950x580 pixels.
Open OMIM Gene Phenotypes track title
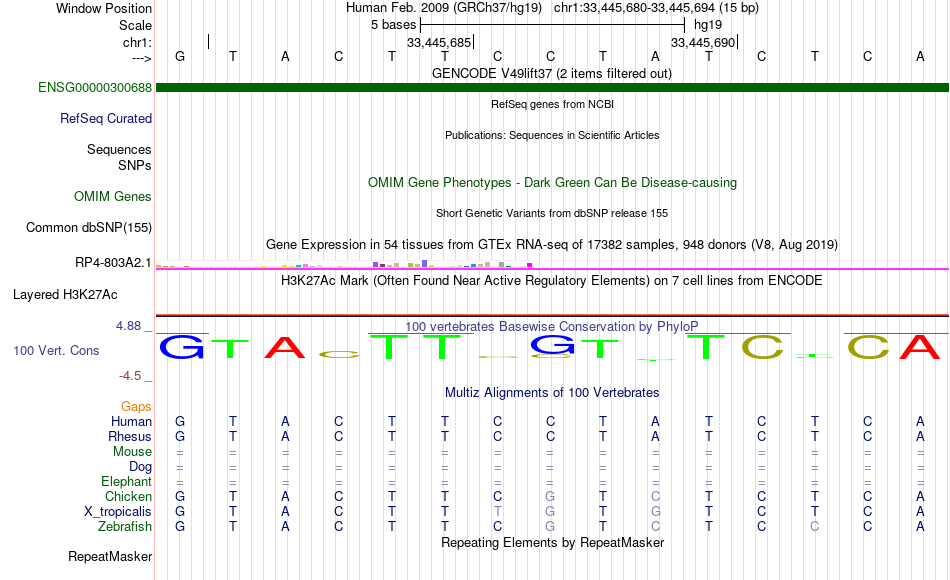(552, 182)
